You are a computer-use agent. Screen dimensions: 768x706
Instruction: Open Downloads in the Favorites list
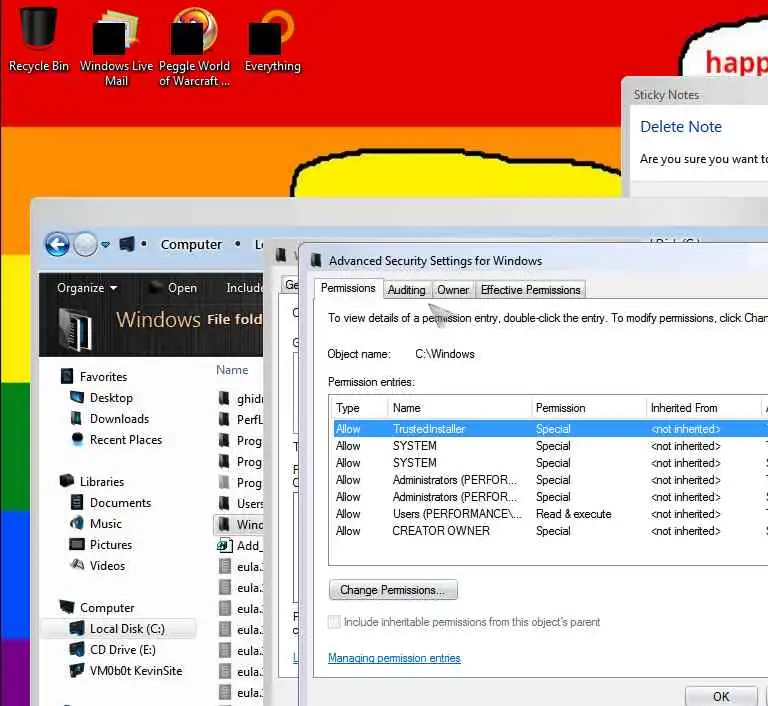(120, 418)
